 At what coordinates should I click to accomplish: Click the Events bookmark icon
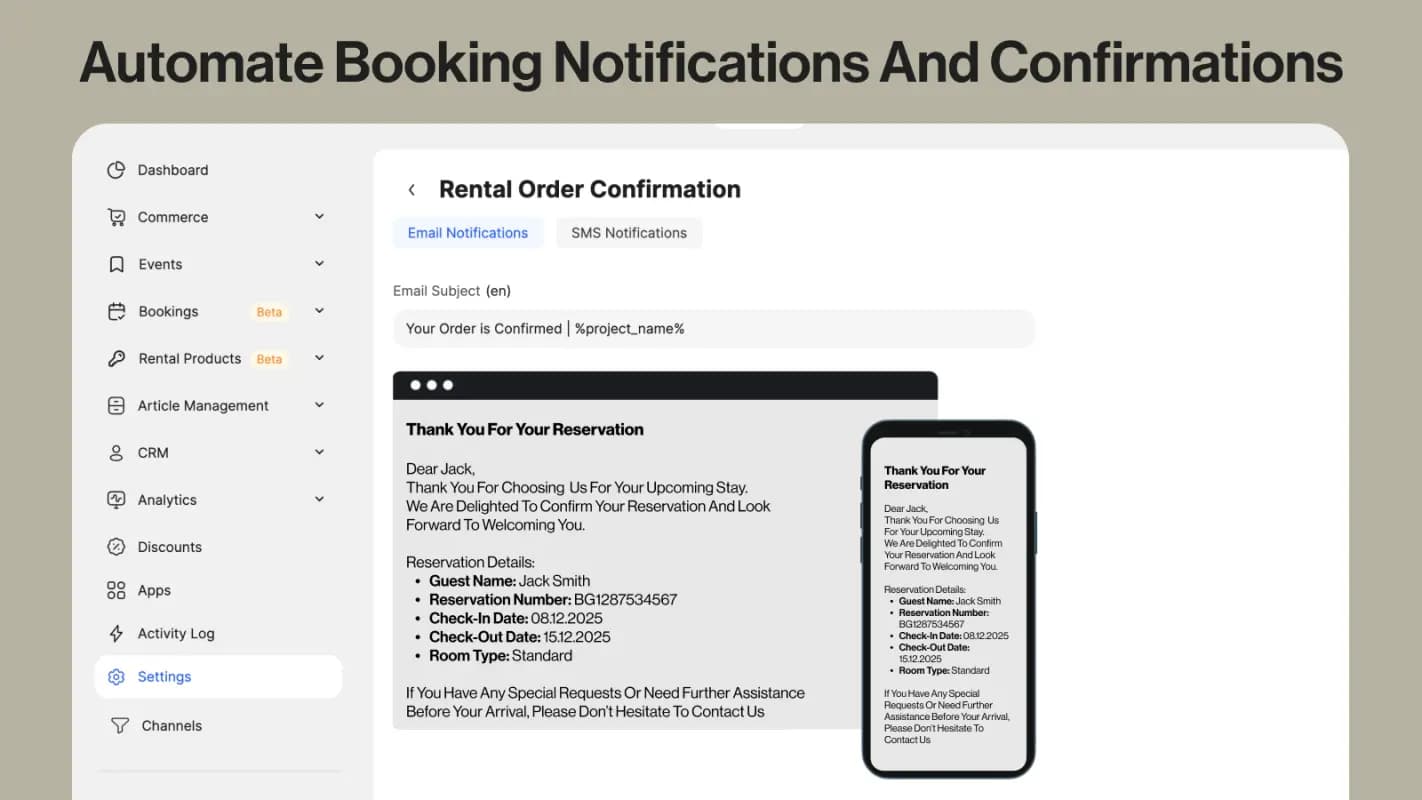pos(116,264)
